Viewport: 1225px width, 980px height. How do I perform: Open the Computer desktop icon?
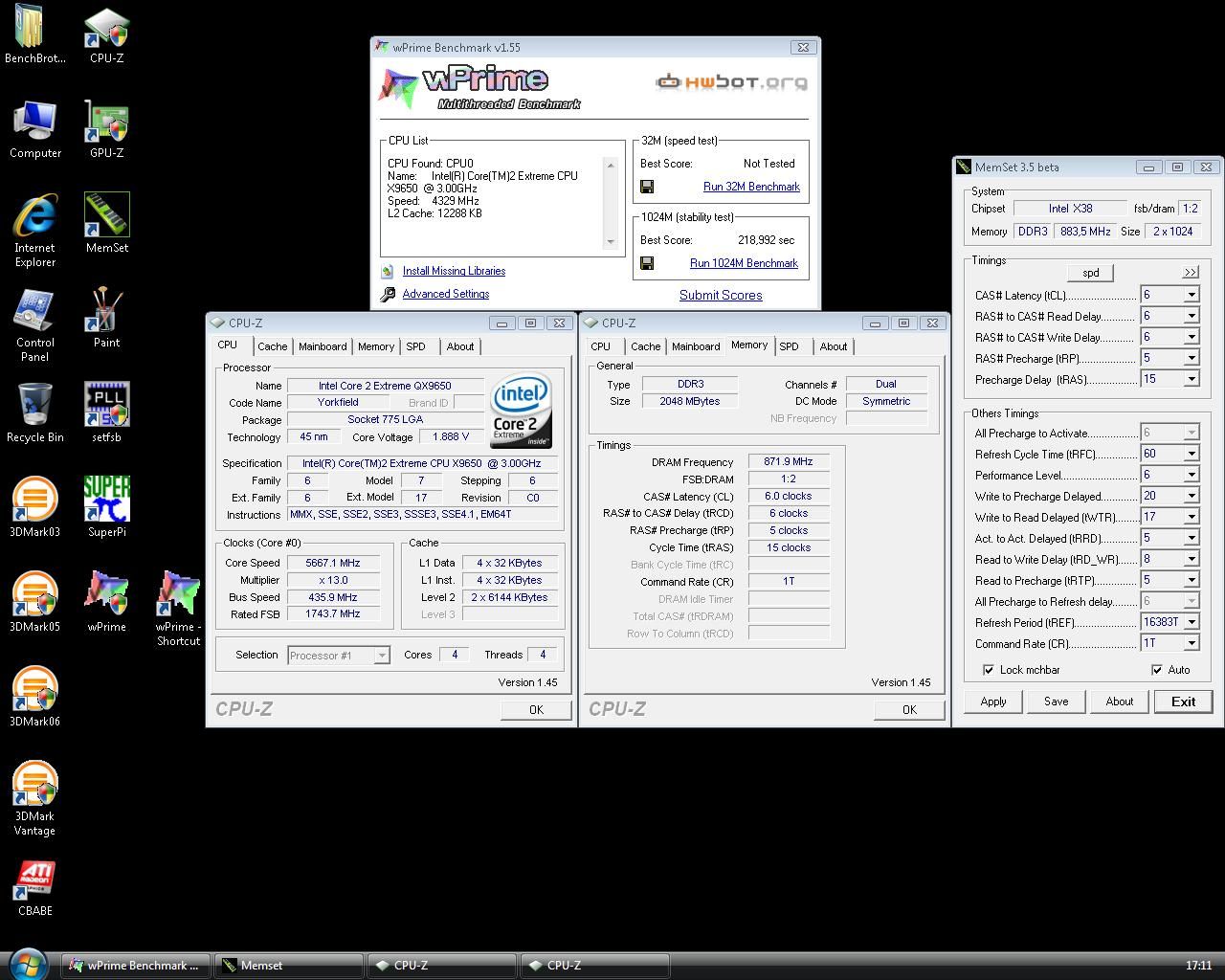pos(35,128)
